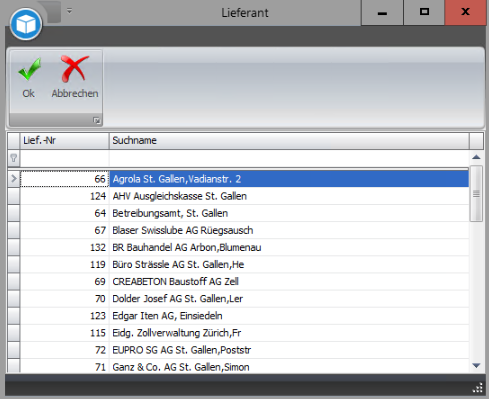The image size is (489, 399).
Task: Click the filter row funnel icon
Action: click(14, 158)
